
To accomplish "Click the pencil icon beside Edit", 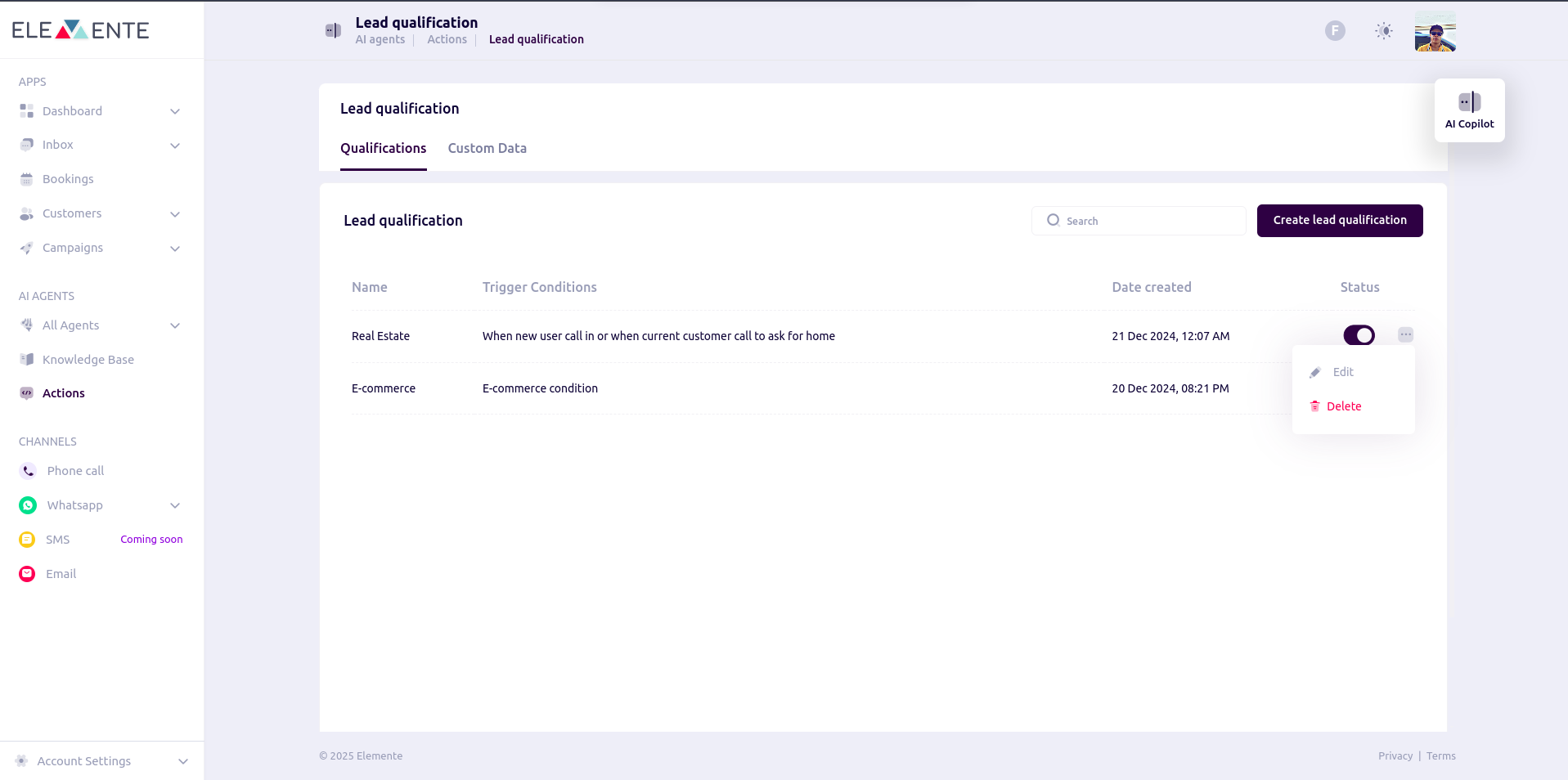I will [1315, 372].
